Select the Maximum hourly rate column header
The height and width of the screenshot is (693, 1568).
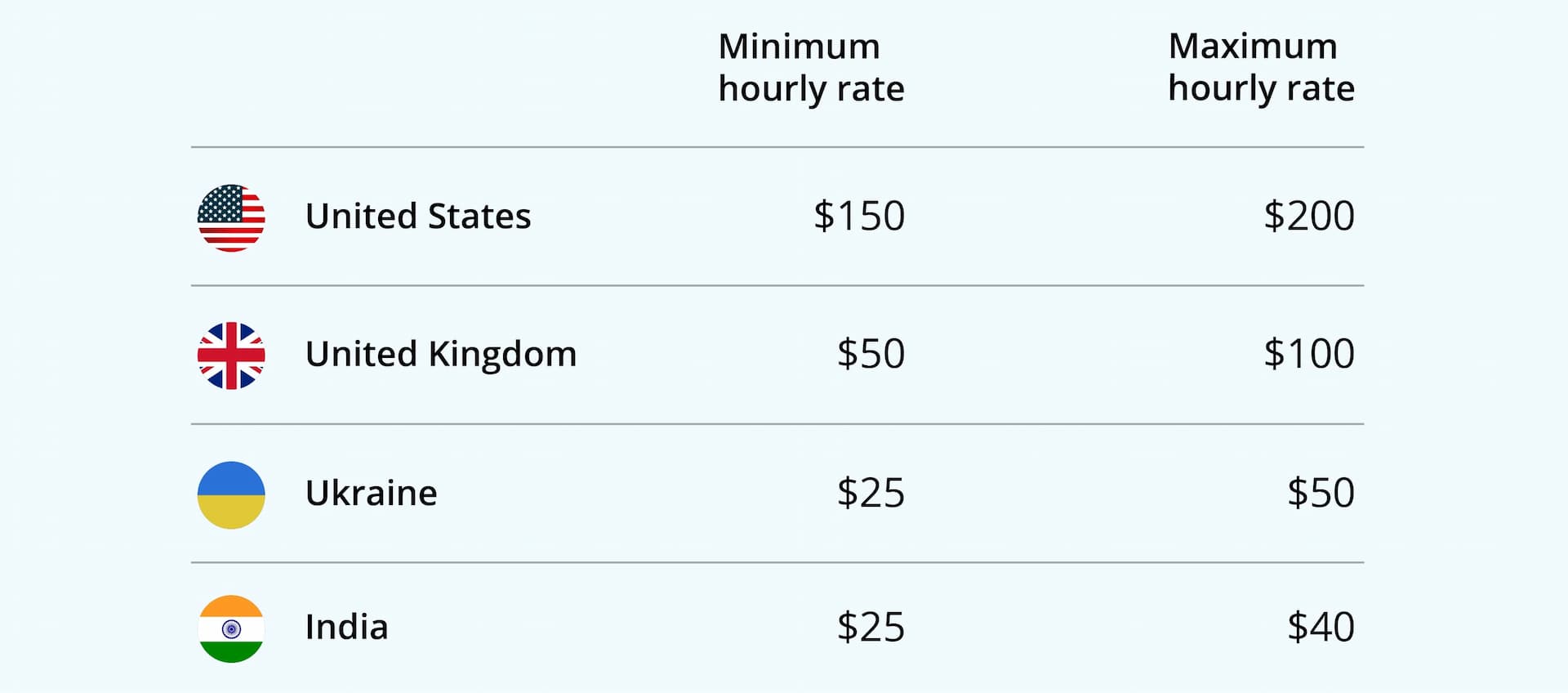[x=1261, y=67]
